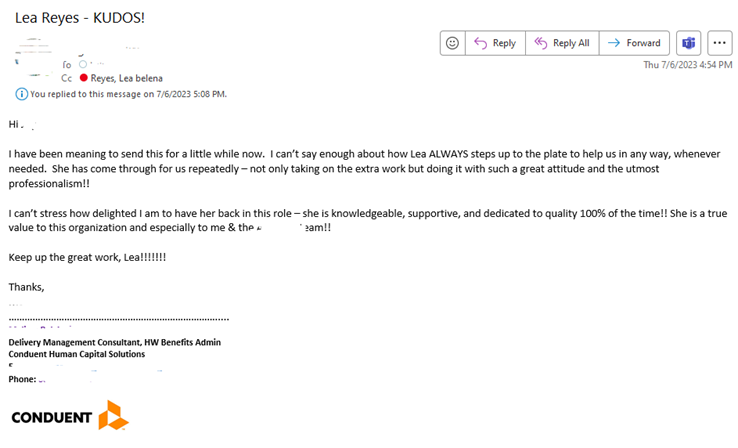Click the "Keep up the great work, Lea" line
This screenshot has width=738, height=448.
coord(87,258)
